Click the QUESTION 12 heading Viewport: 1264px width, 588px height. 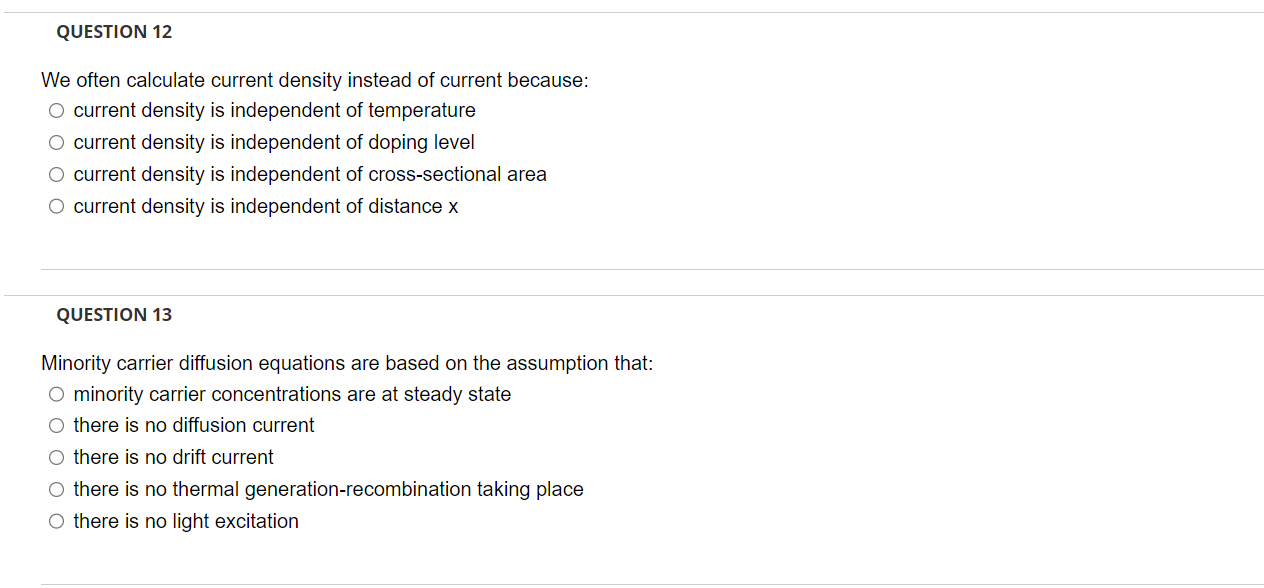[114, 31]
